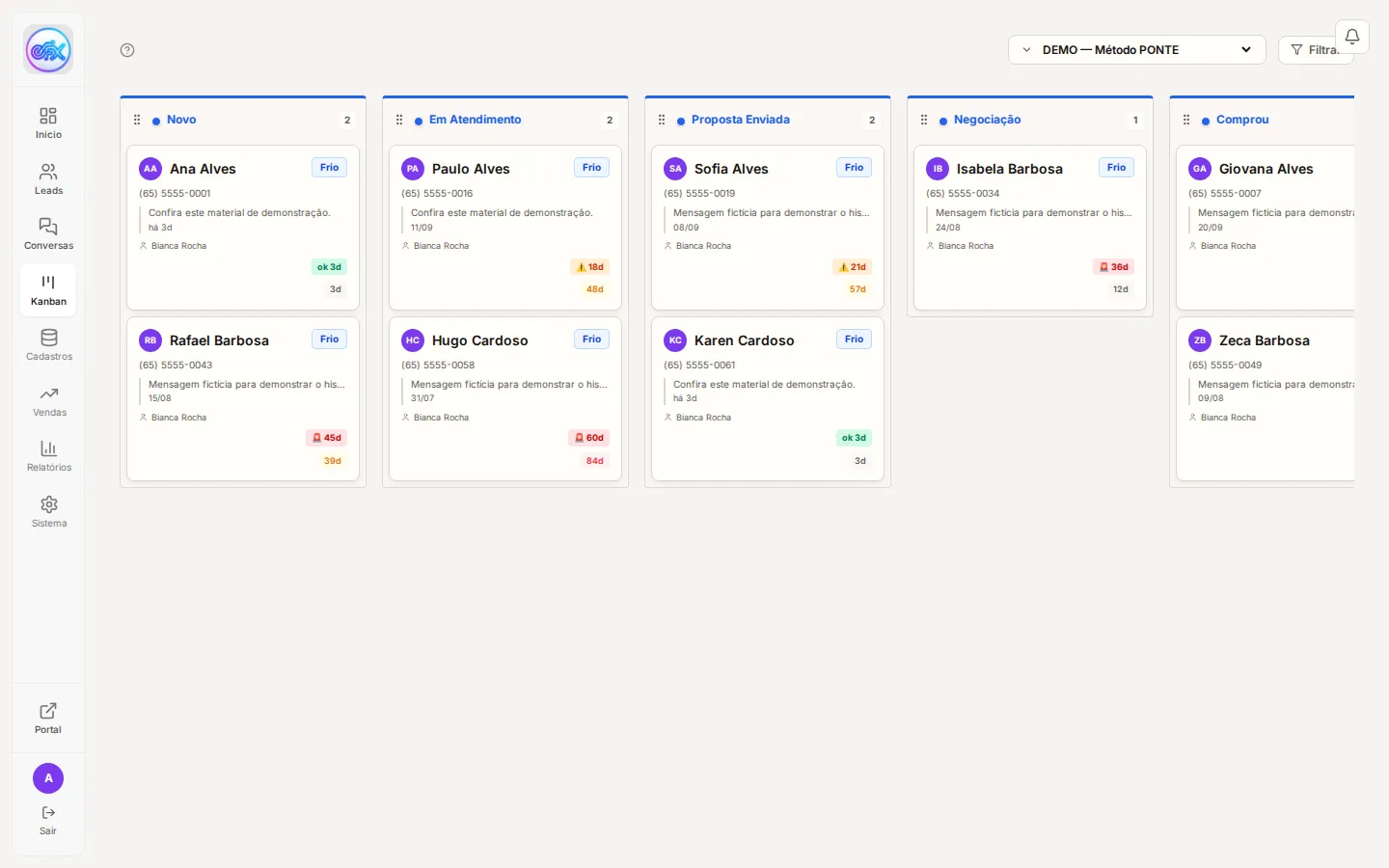Click the RB avatar on Rafael Barbosa card
The width and height of the screenshot is (1389, 868).
[x=150, y=340]
